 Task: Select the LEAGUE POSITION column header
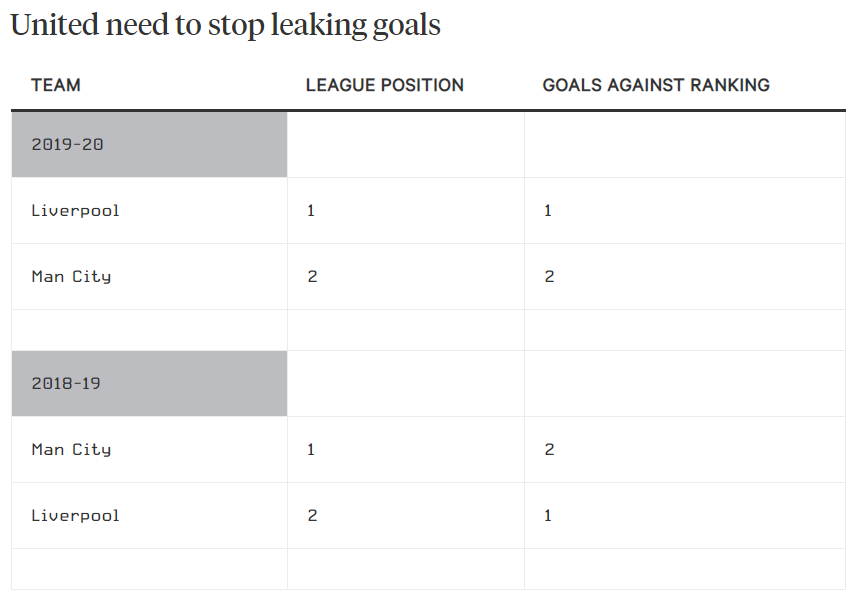[x=385, y=85]
